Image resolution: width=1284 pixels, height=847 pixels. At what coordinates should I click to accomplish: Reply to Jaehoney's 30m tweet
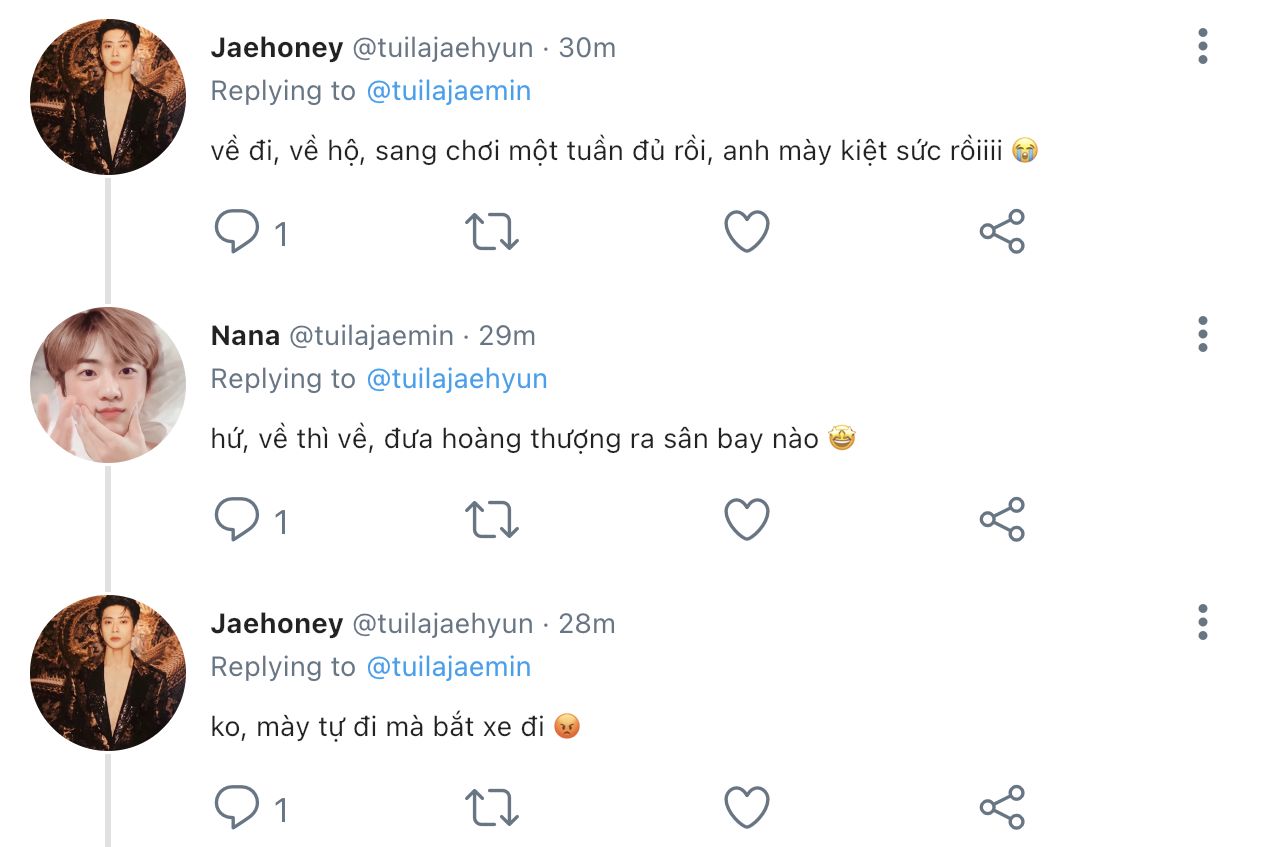(238, 232)
